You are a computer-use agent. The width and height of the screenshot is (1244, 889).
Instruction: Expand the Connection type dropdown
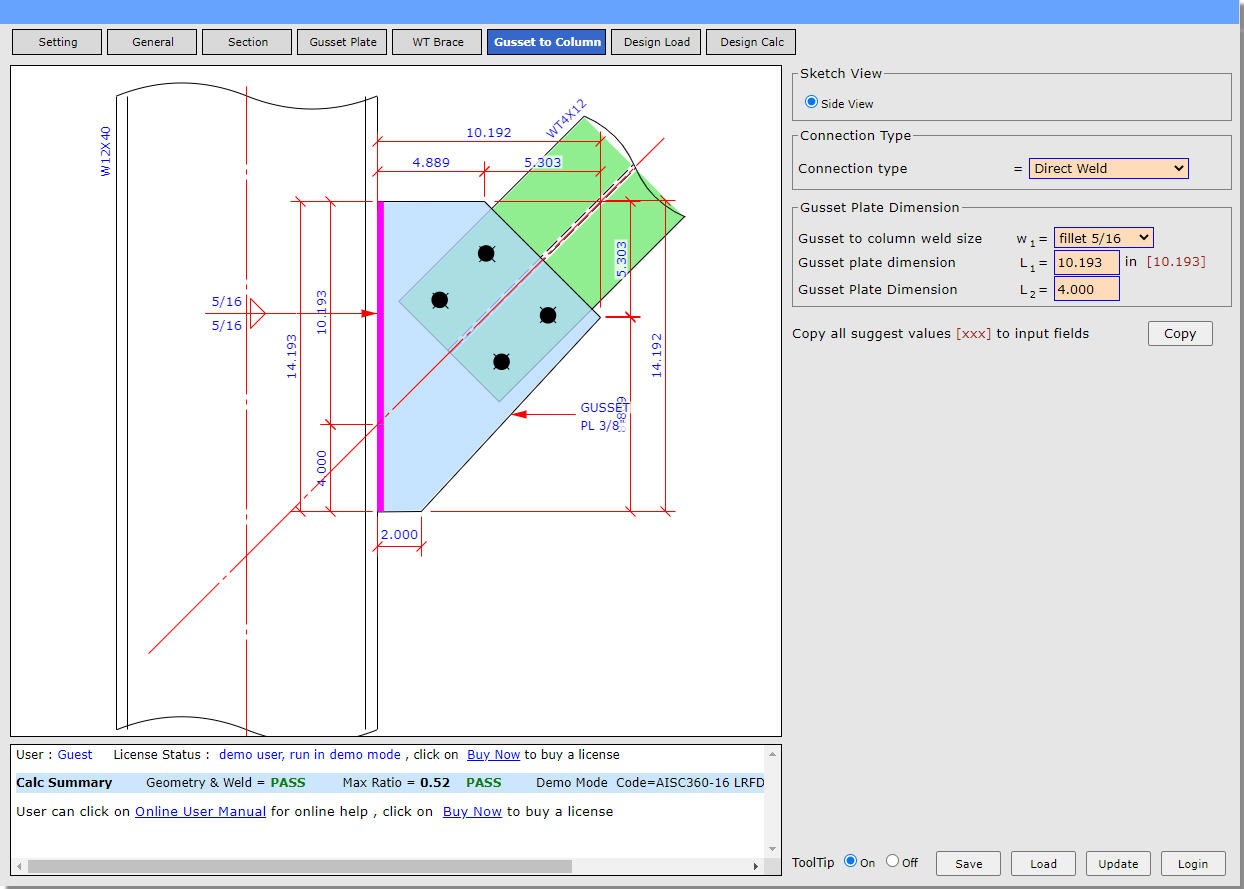point(1108,168)
